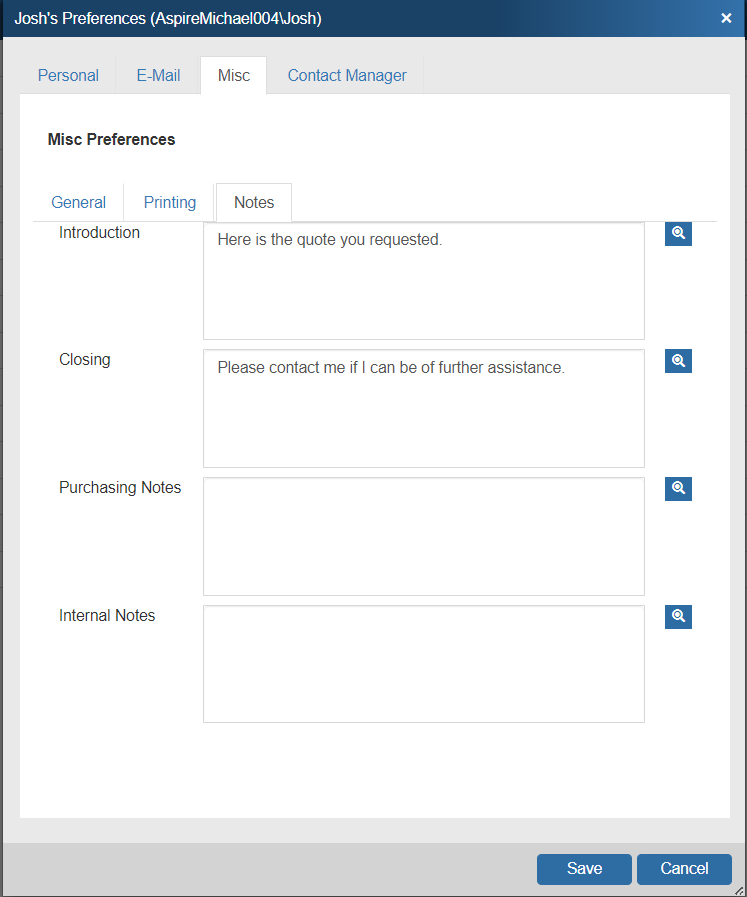Switch to the Personal tab
The width and height of the screenshot is (747, 897).
tap(68, 75)
